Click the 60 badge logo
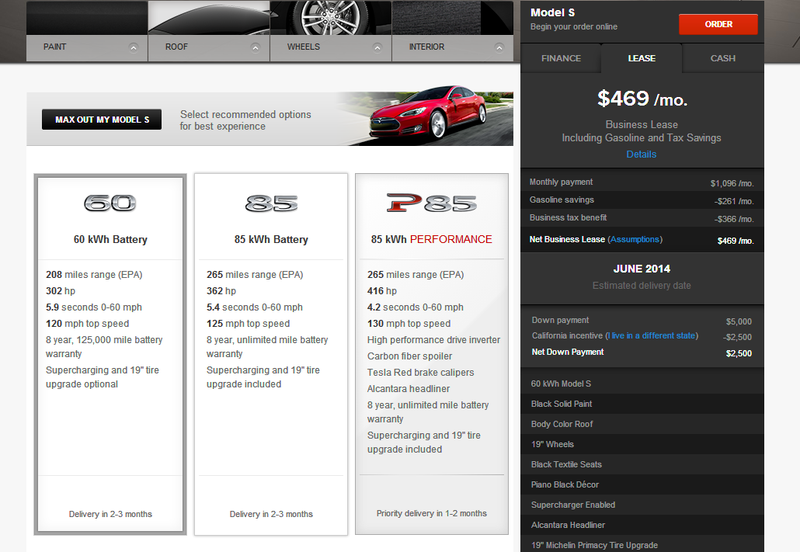This screenshot has width=800, height=552. [110, 204]
